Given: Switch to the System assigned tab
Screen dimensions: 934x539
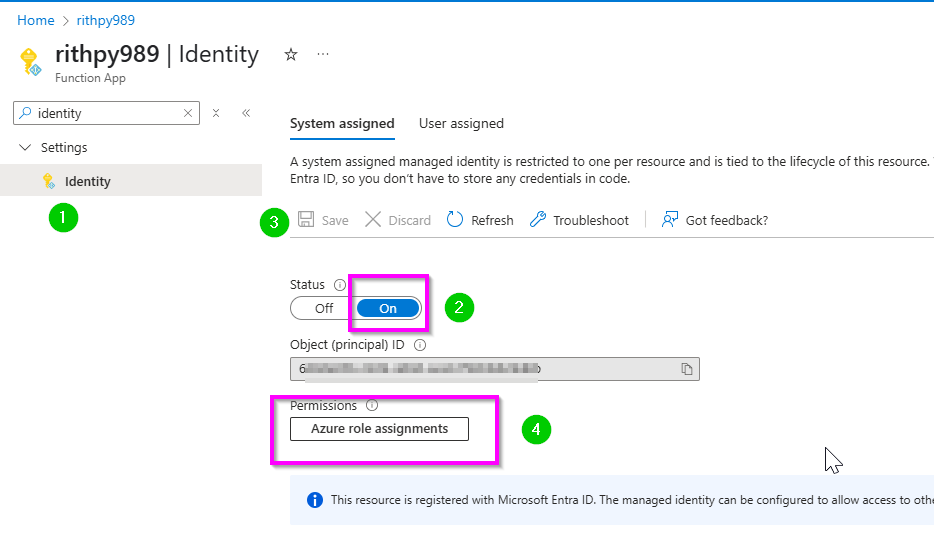Looking at the screenshot, I should click(x=342, y=124).
